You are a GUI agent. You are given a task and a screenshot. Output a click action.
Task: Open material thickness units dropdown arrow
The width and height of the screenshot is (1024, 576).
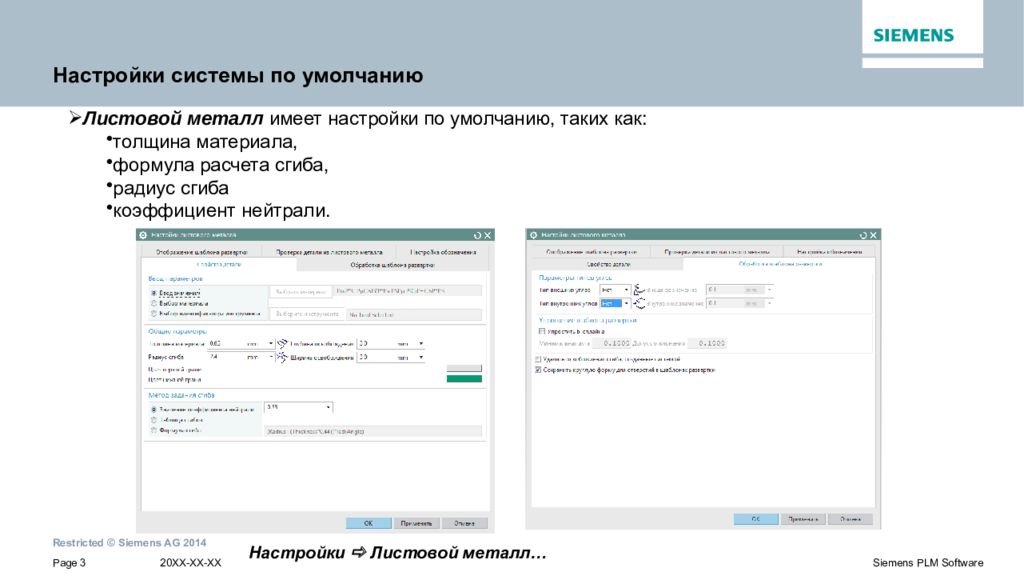(270, 344)
